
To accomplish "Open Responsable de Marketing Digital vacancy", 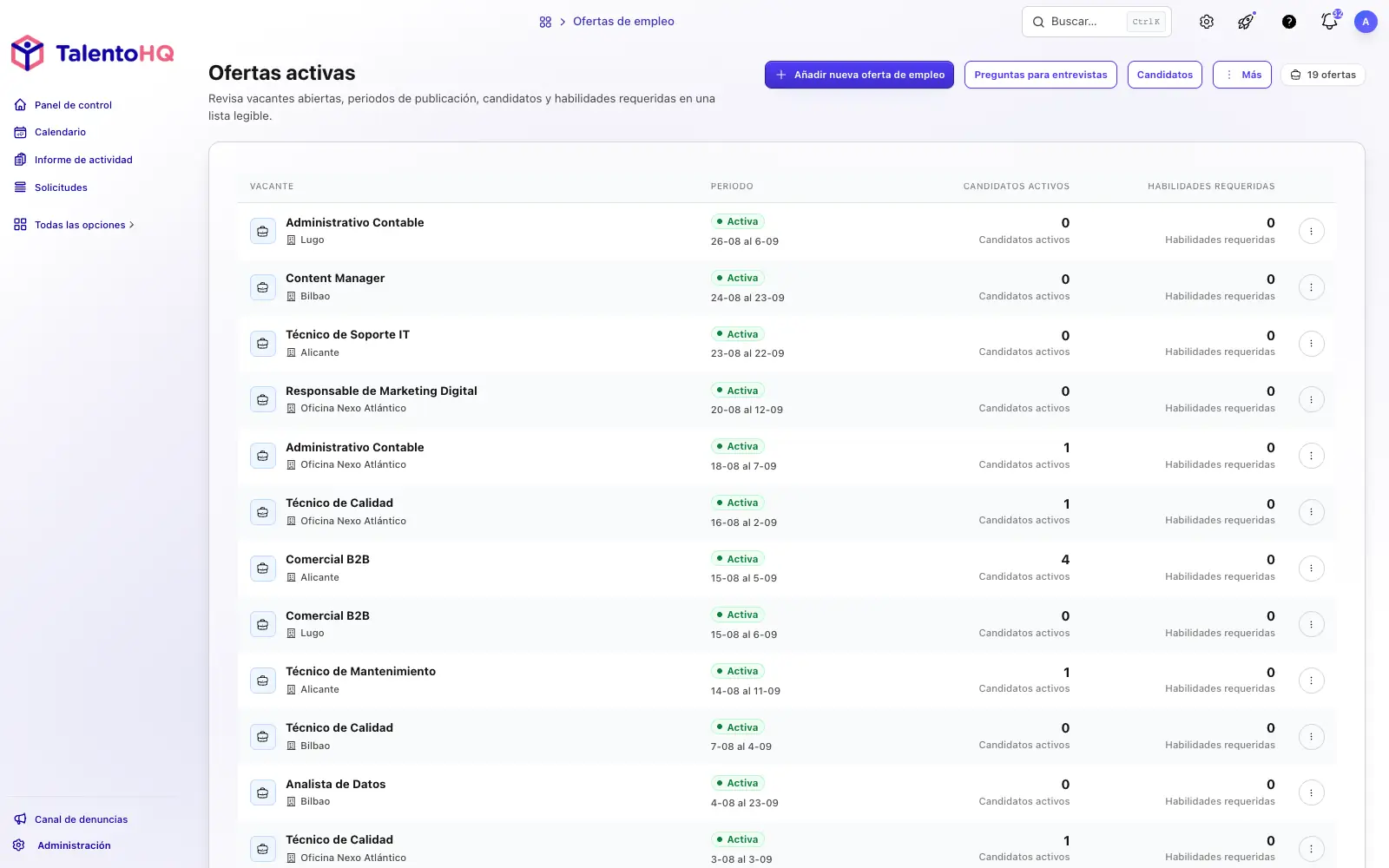I will point(381,391).
